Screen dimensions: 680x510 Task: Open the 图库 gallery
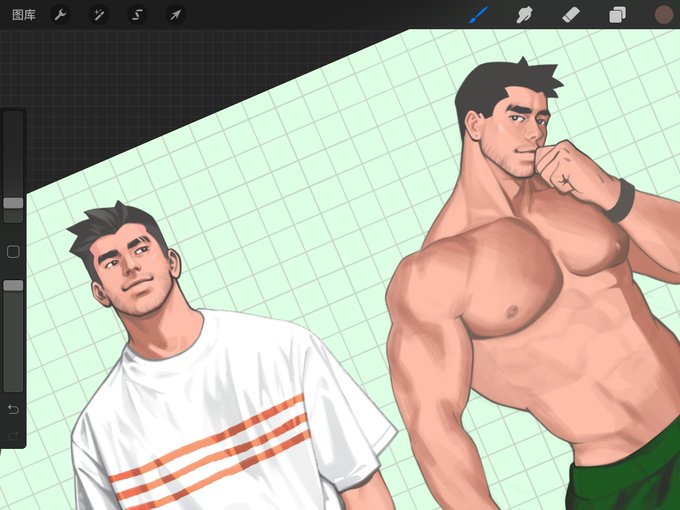pyautogui.click(x=23, y=15)
